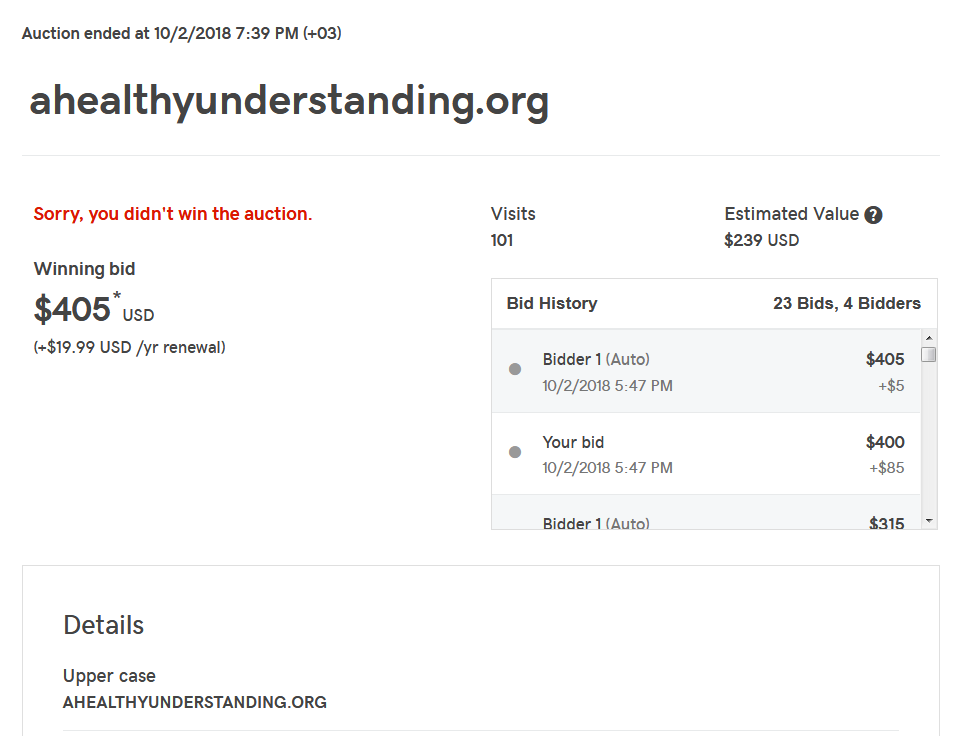Click the scroll down arrow in Bid History
Viewport: 964px width, 736px height.
click(929, 521)
